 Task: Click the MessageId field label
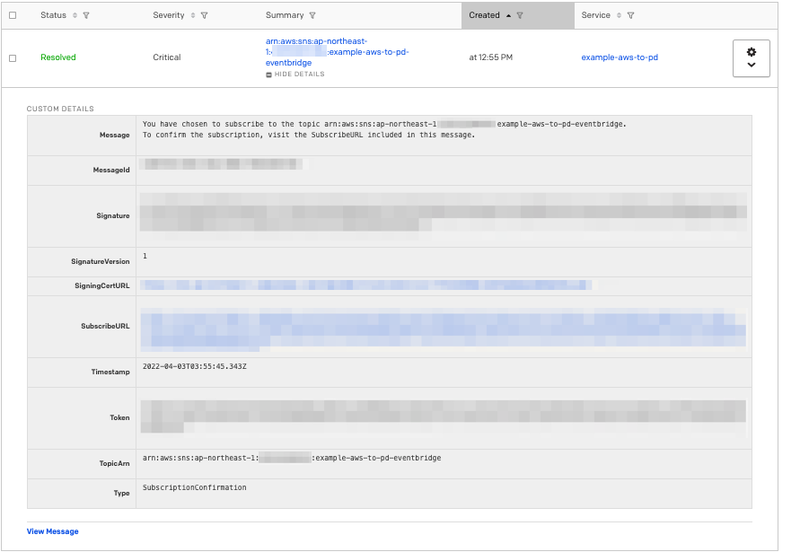point(111,170)
